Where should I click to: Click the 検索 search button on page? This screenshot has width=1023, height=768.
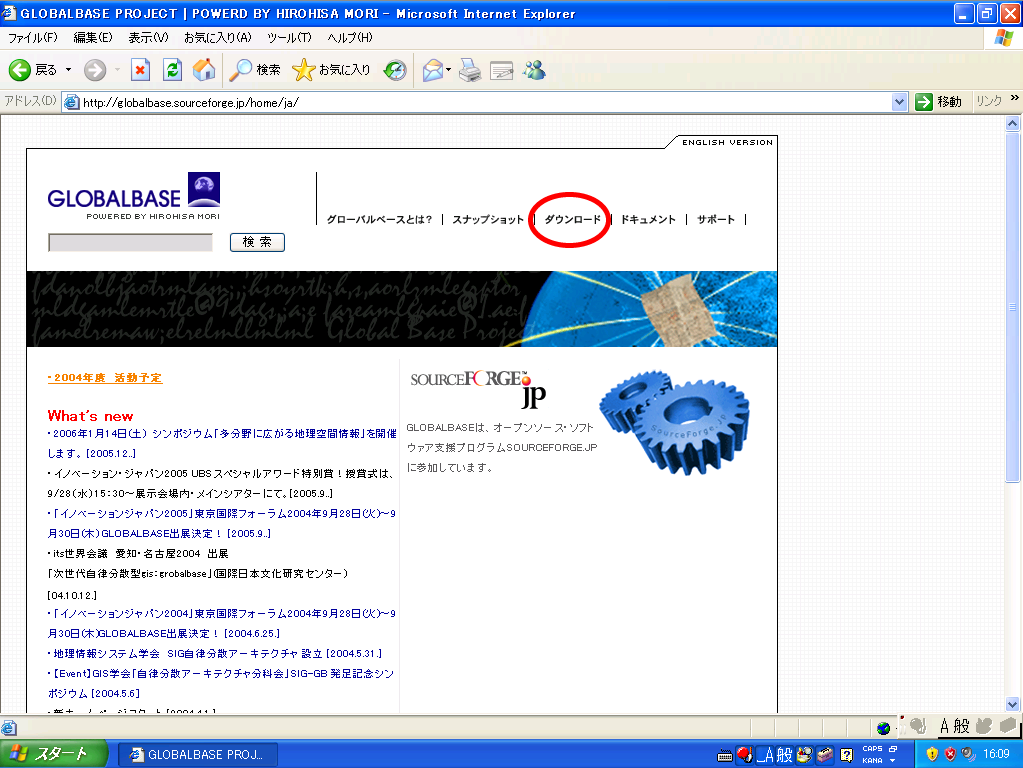pyautogui.click(x=257, y=242)
